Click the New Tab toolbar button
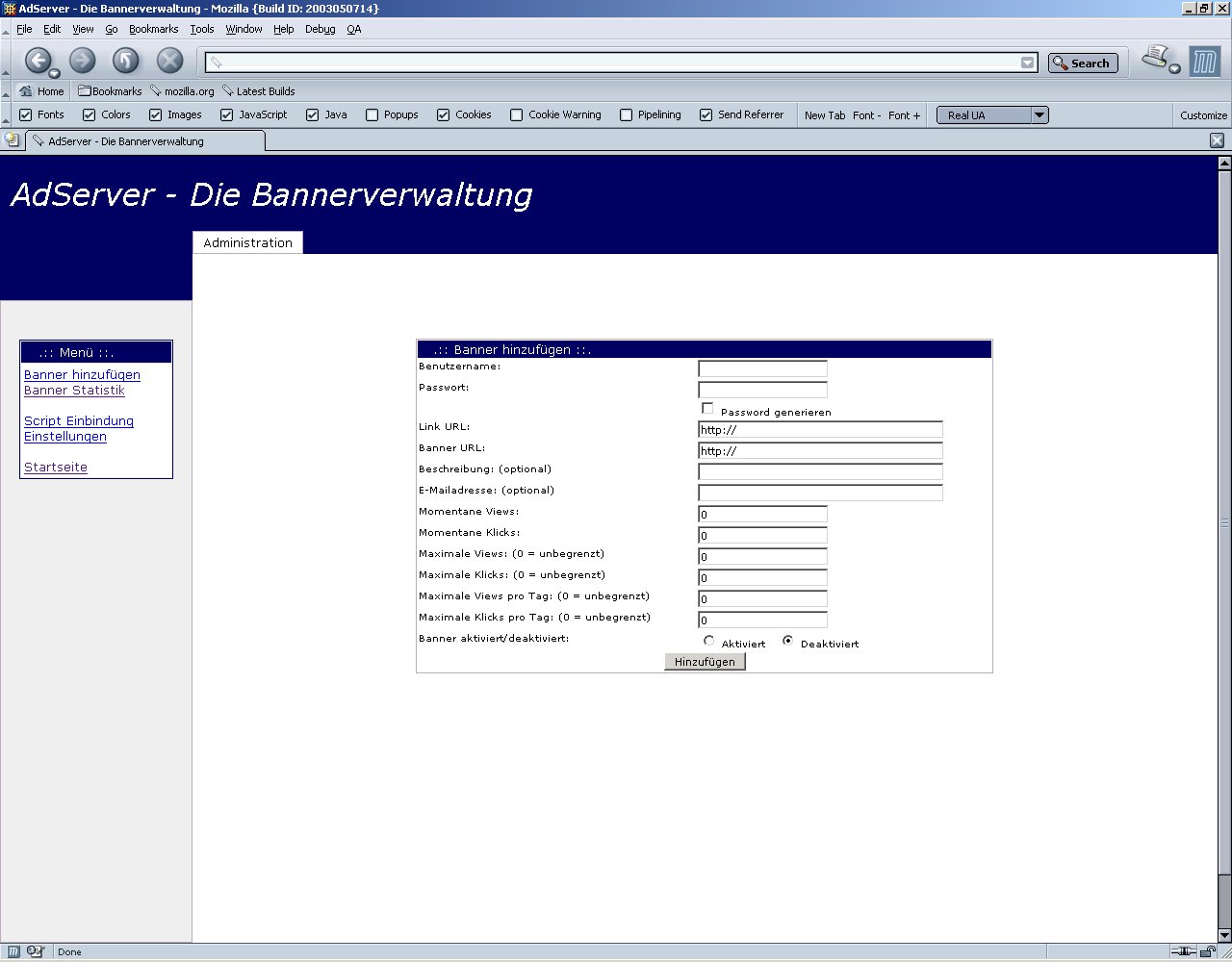This screenshot has height=962, width=1232. pos(825,115)
